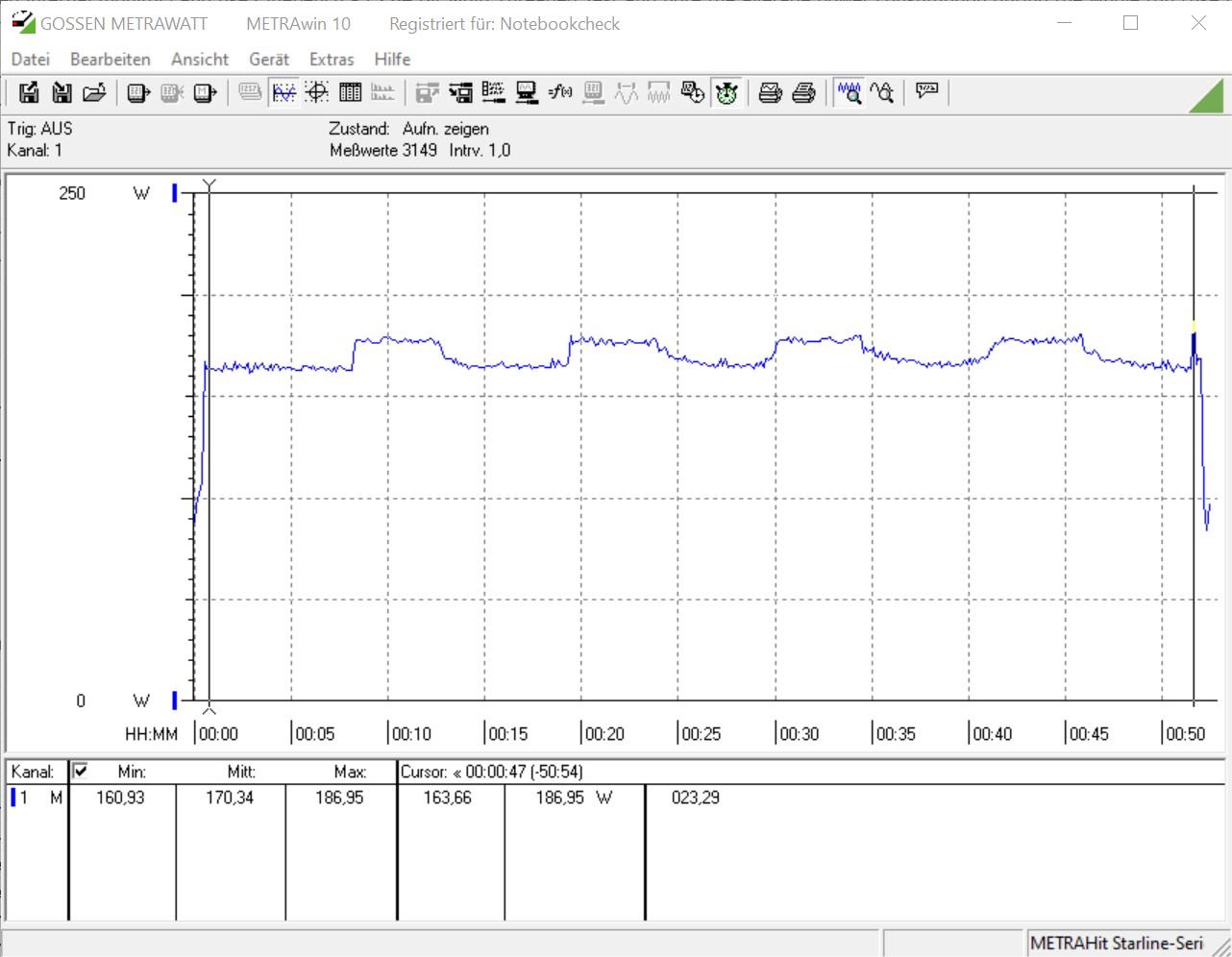
Task: Click the printer icon
Action: coord(804,92)
